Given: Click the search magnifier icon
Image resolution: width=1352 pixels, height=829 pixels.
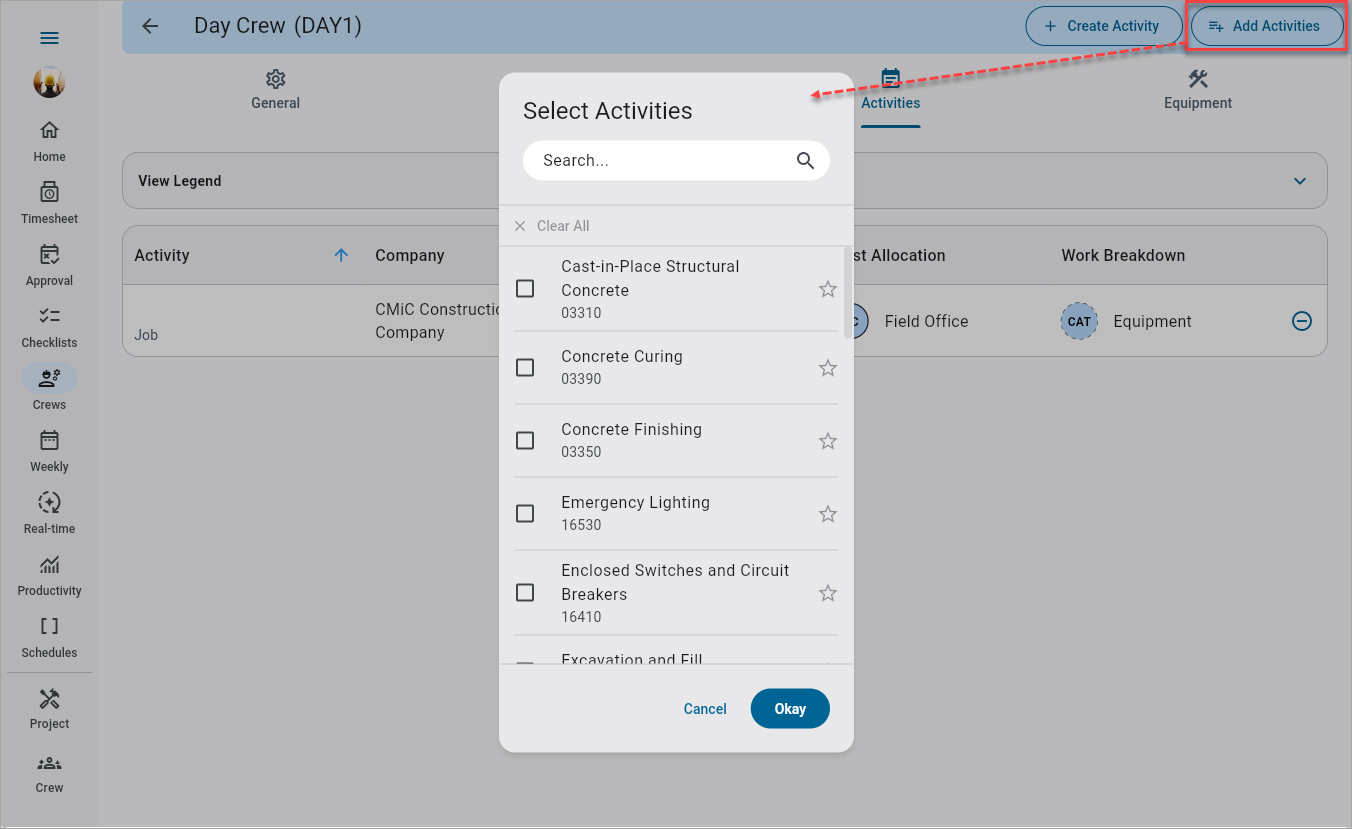Looking at the screenshot, I should tap(805, 160).
